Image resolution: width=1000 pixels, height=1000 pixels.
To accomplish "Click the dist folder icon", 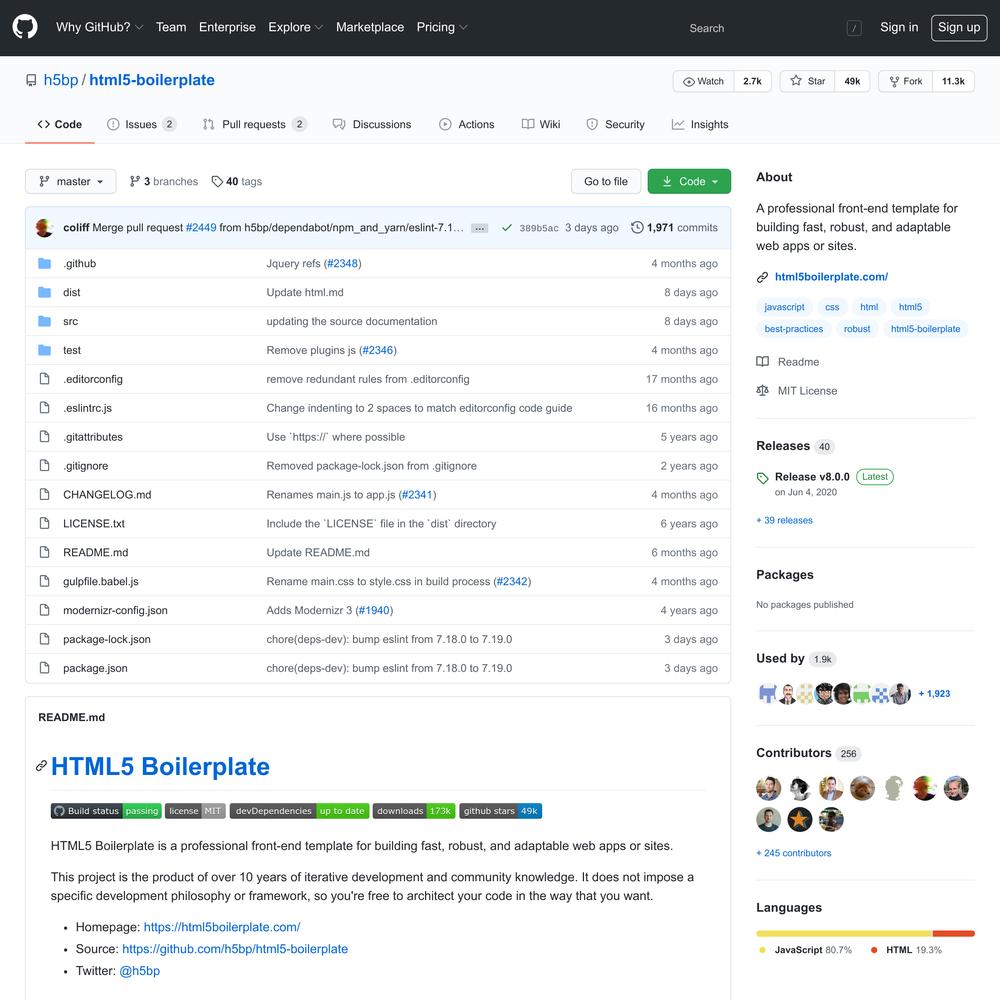I will (x=44, y=292).
